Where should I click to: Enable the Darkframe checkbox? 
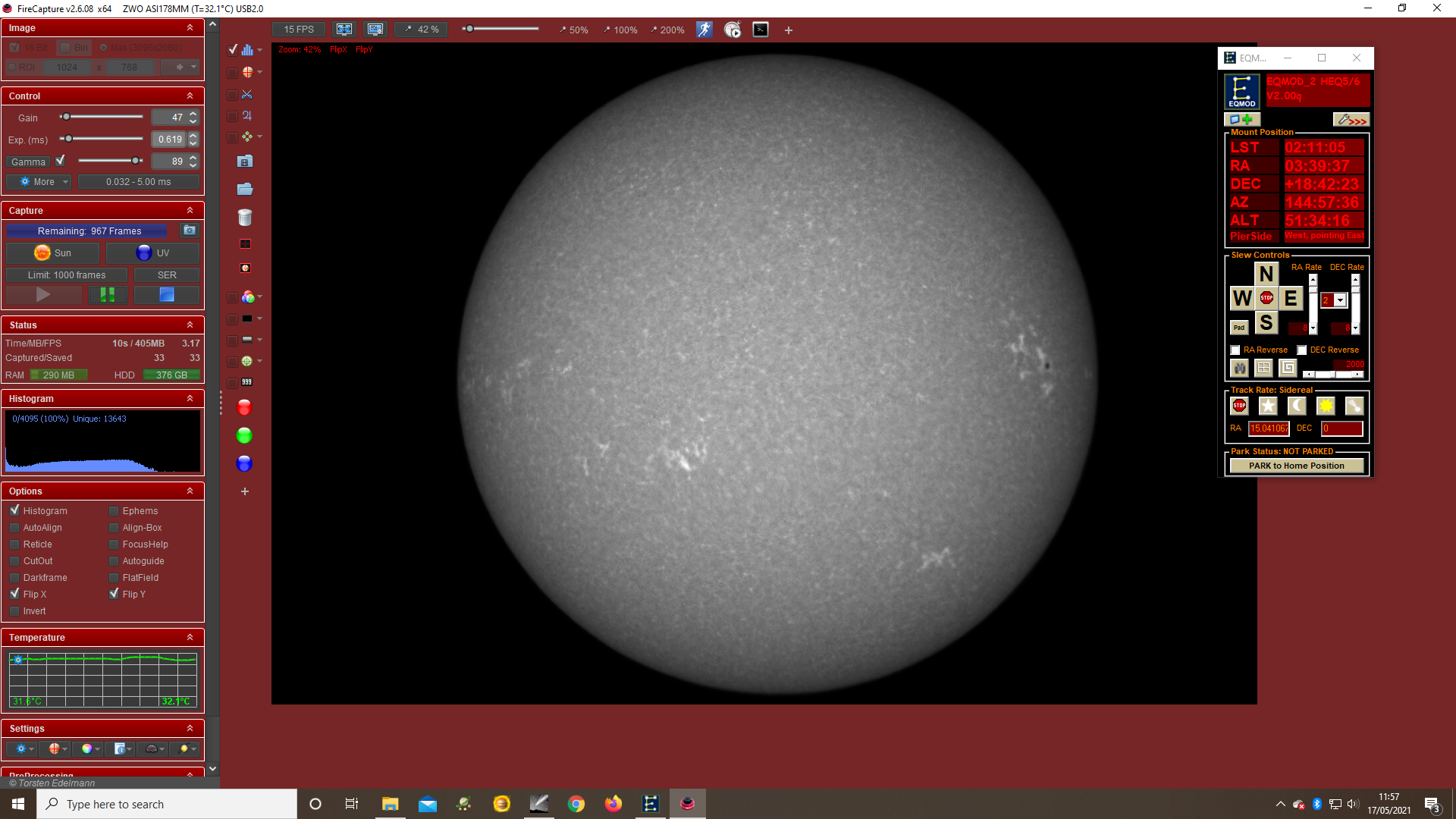pyautogui.click(x=14, y=578)
